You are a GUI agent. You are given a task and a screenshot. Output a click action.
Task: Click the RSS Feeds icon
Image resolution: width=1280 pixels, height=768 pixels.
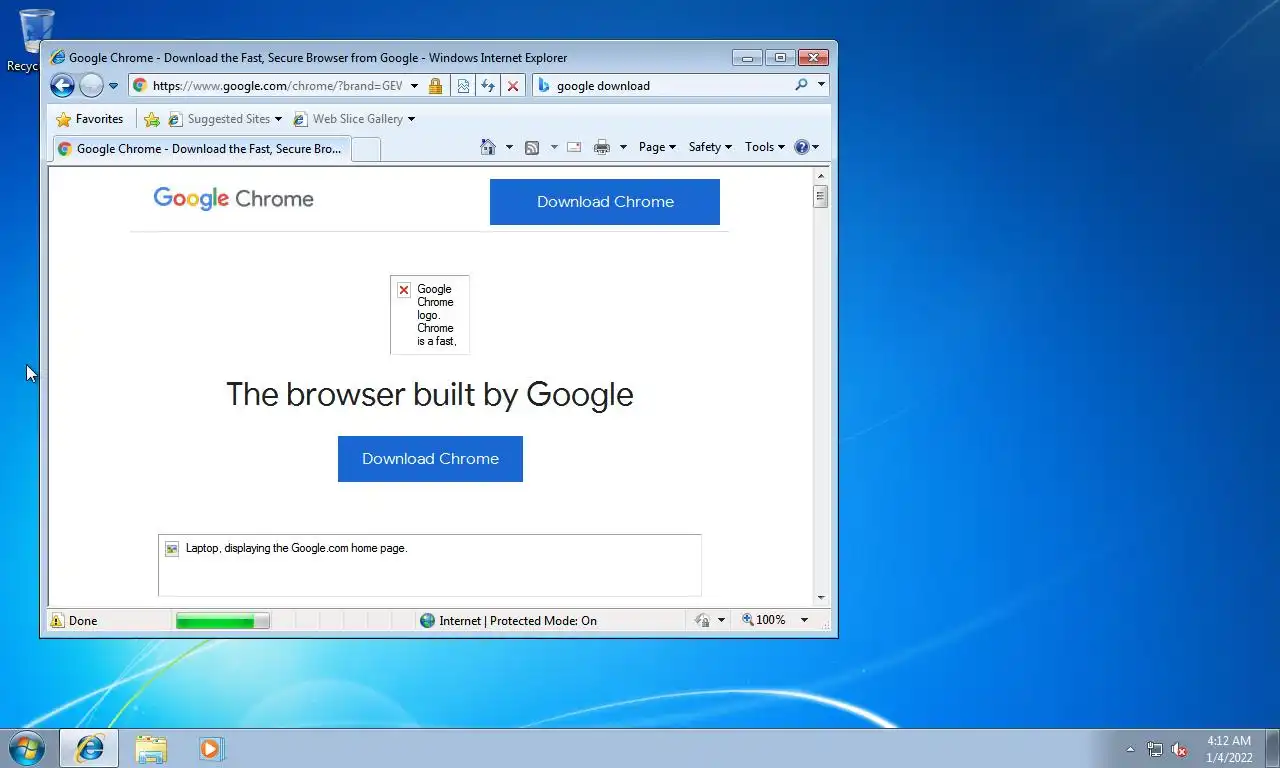[532, 147]
